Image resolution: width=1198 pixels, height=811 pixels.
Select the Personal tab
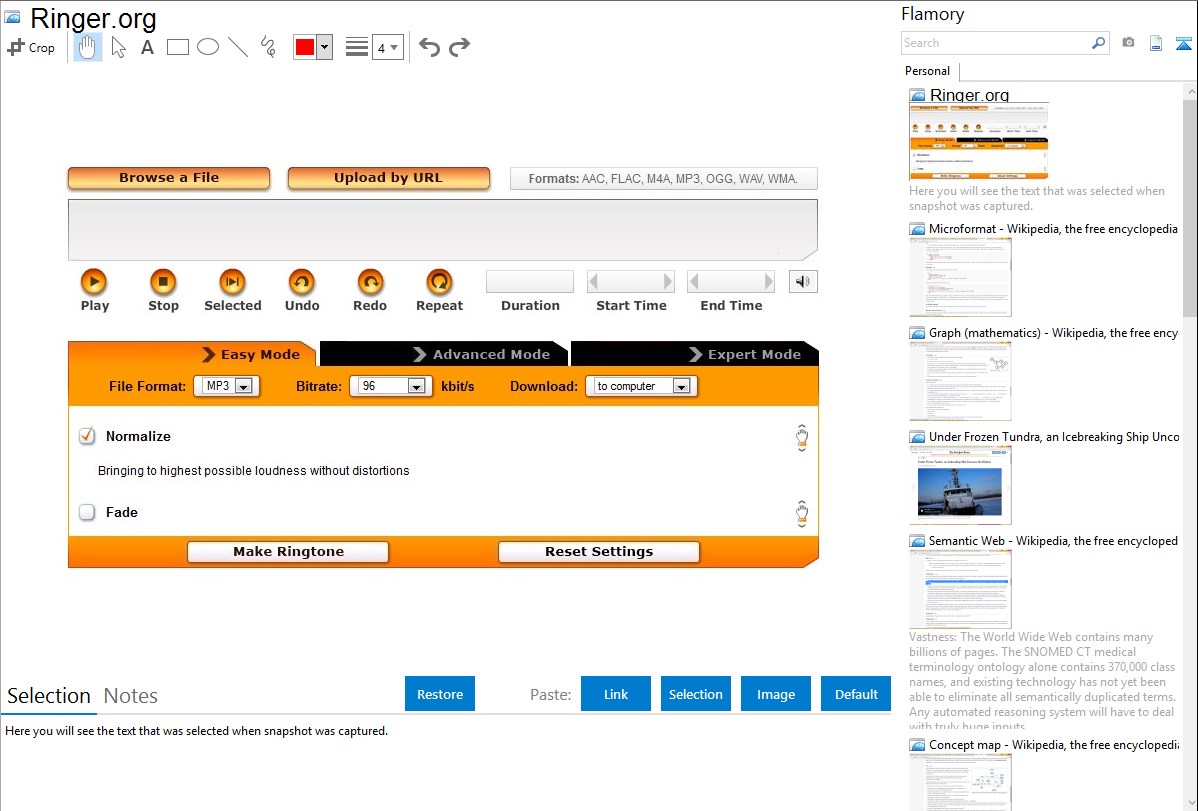pos(928,70)
